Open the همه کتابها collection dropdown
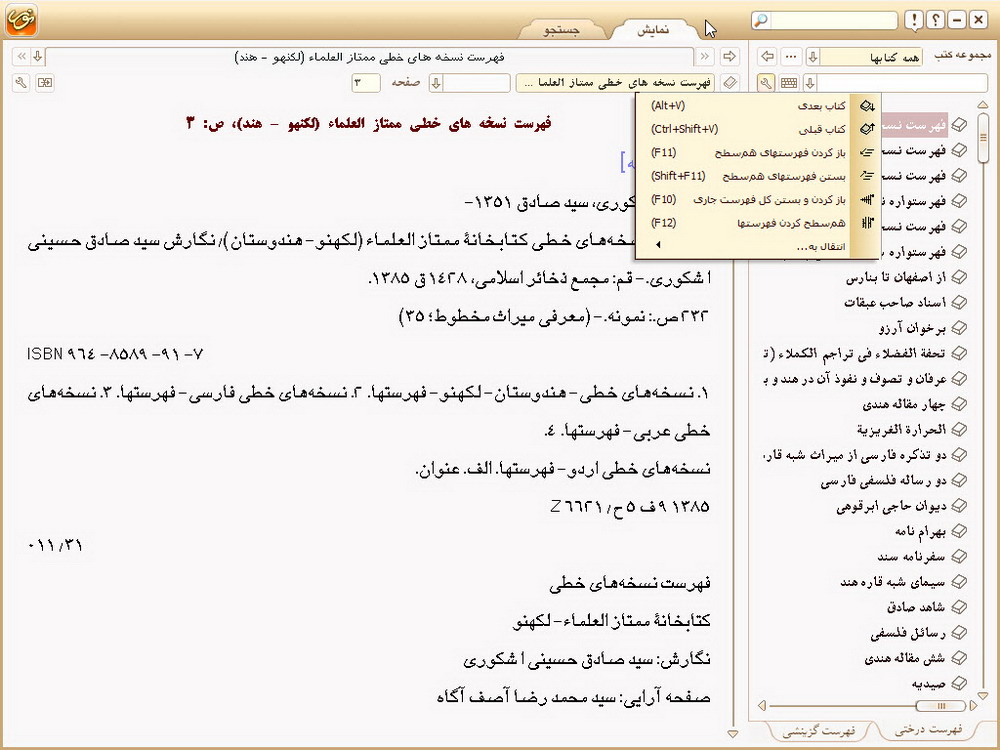The width and height of the screenshot is (1000, 750). 813,57
